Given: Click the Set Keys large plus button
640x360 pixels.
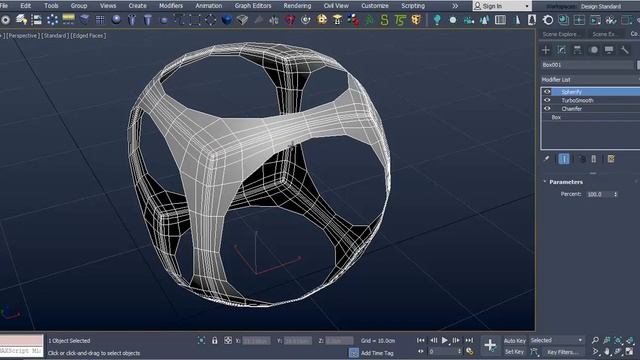Looking at the screenshot, I should (x=490, y=345).
